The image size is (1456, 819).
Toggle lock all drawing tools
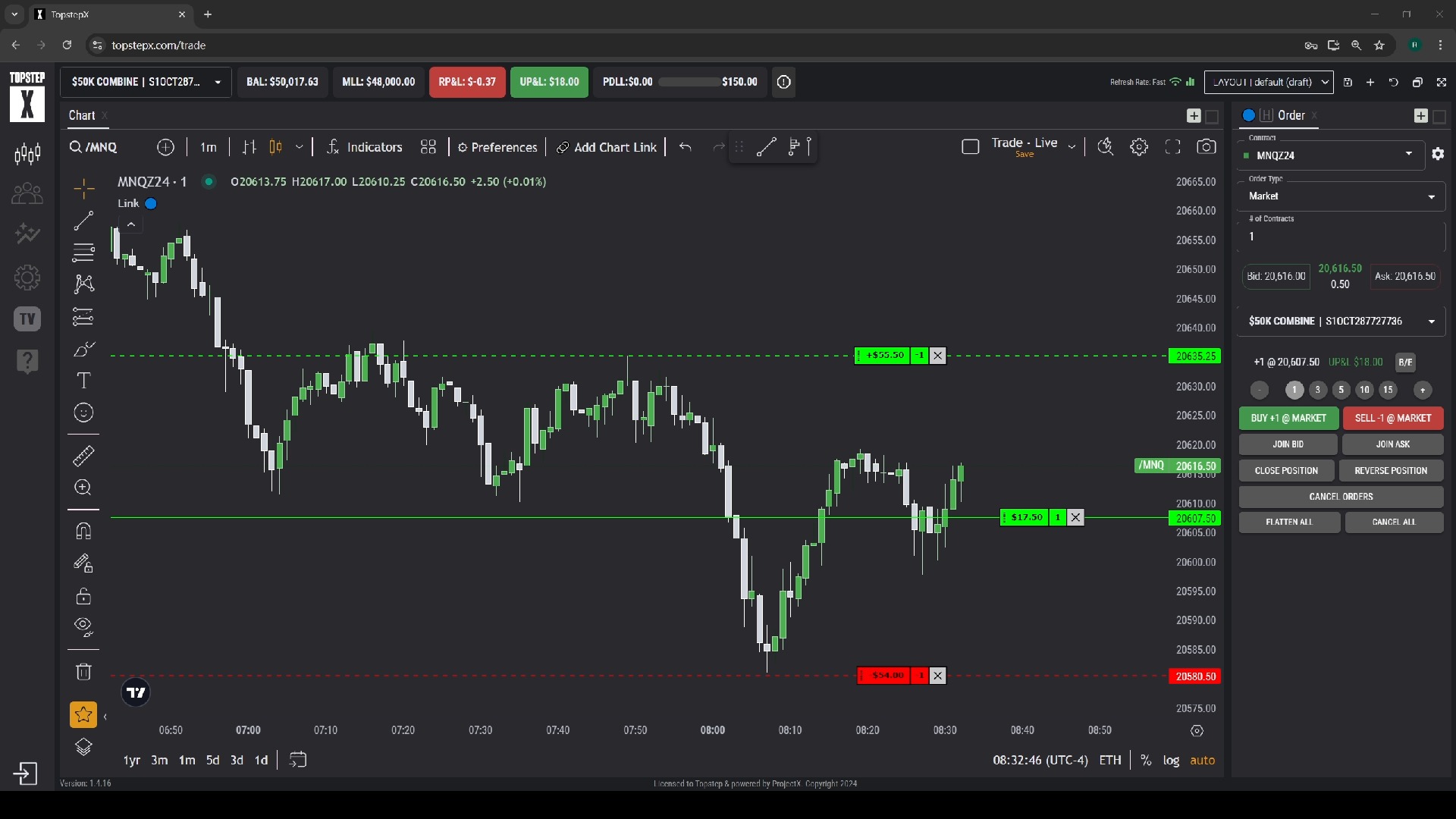[x=83, y=596]
